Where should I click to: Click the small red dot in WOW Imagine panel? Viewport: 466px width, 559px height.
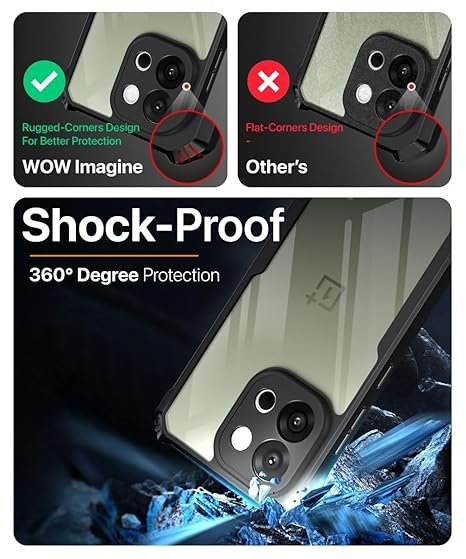coord(186,86)
